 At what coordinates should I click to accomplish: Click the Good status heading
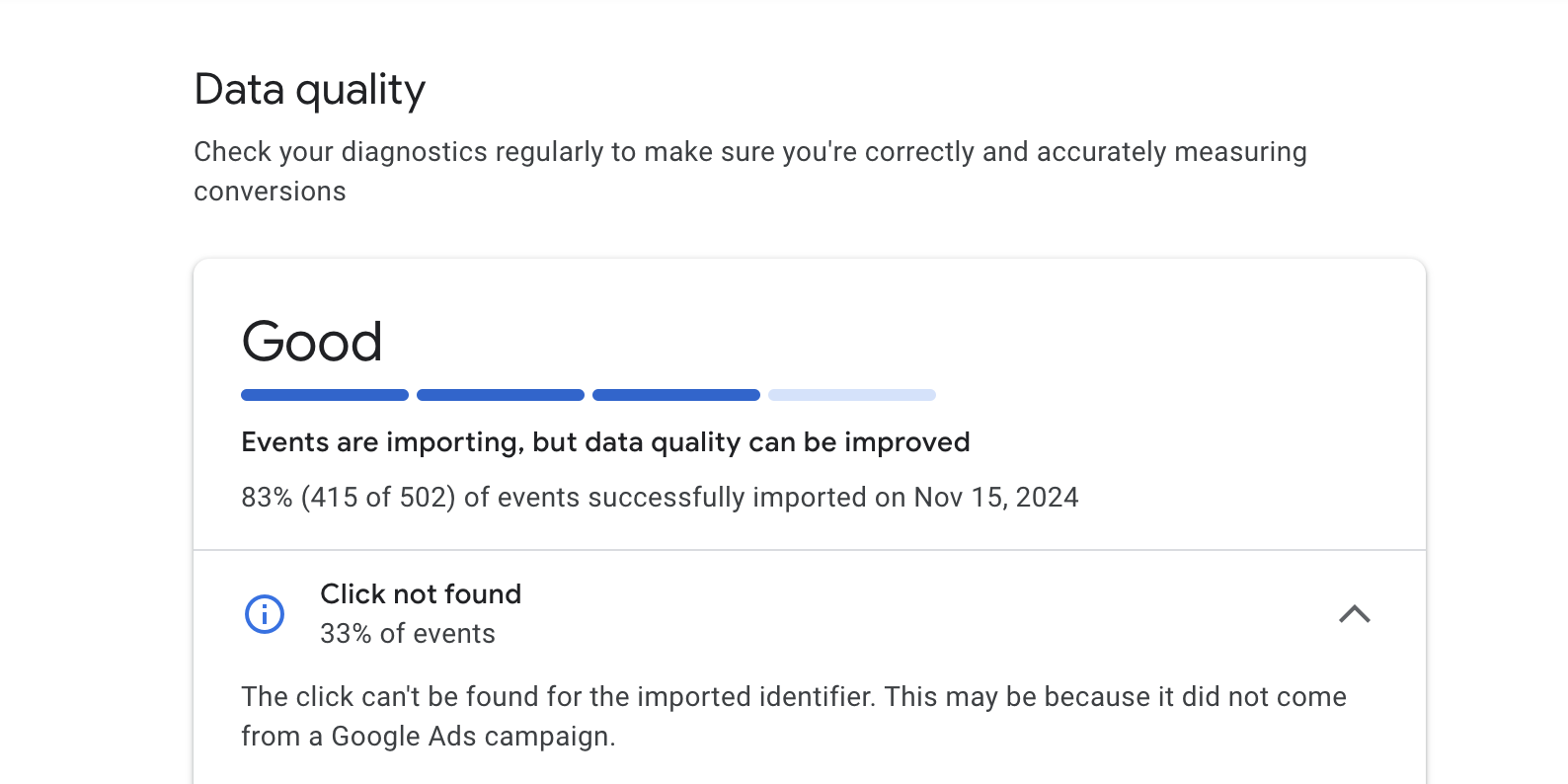pos(312,342)
